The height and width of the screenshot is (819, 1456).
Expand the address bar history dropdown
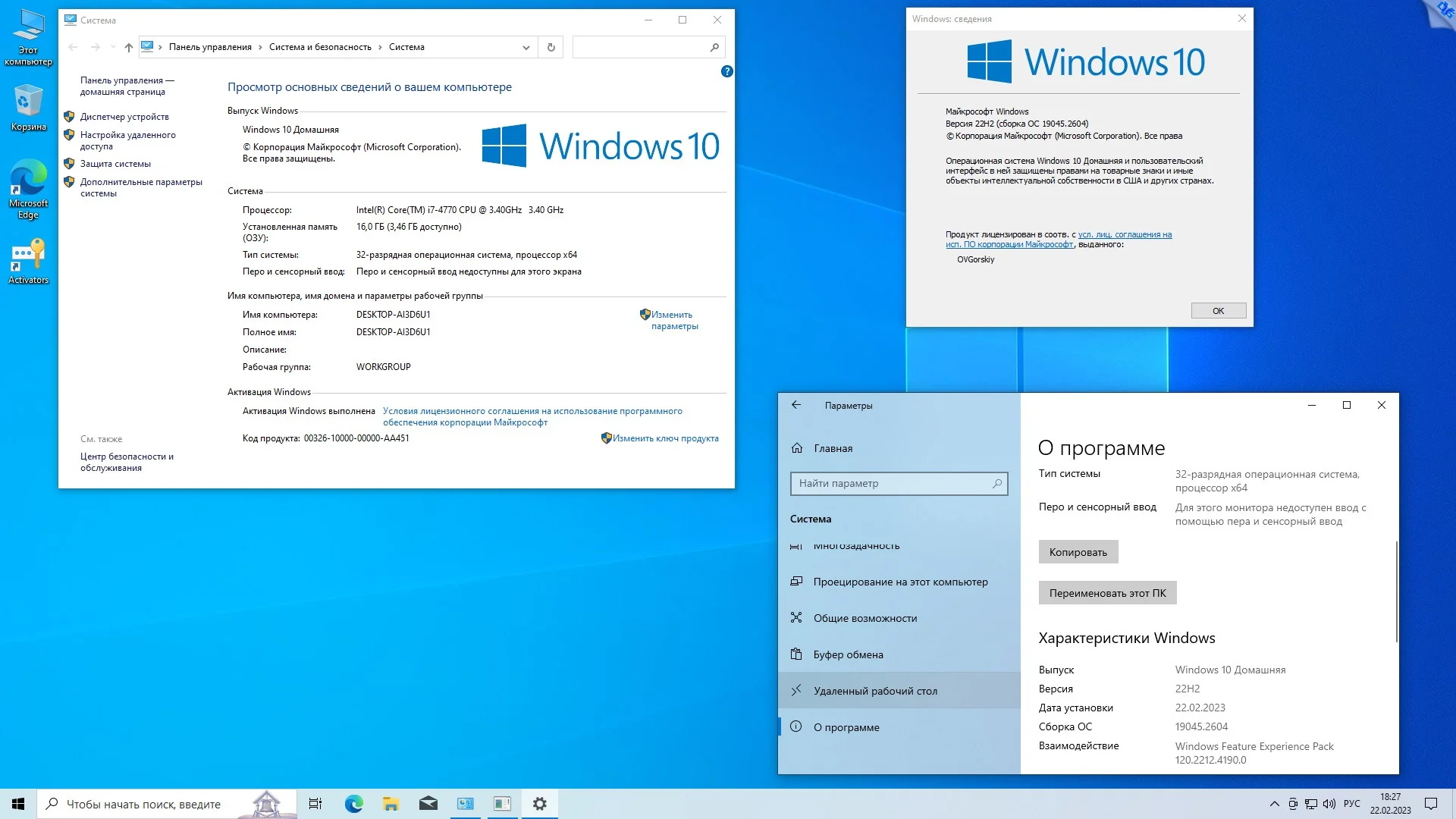tap(526, 47)
